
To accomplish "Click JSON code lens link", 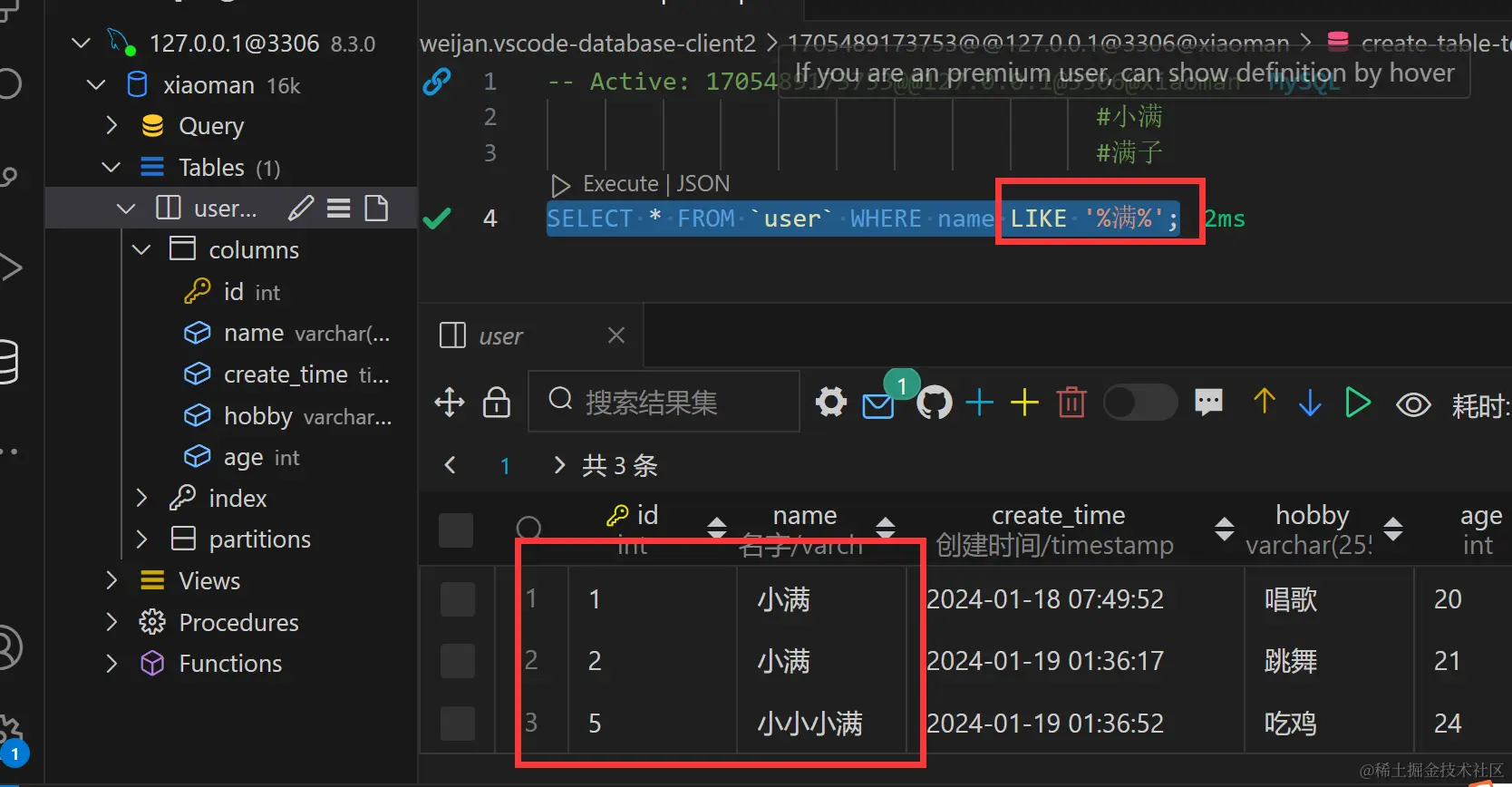I will coord(703,184).
